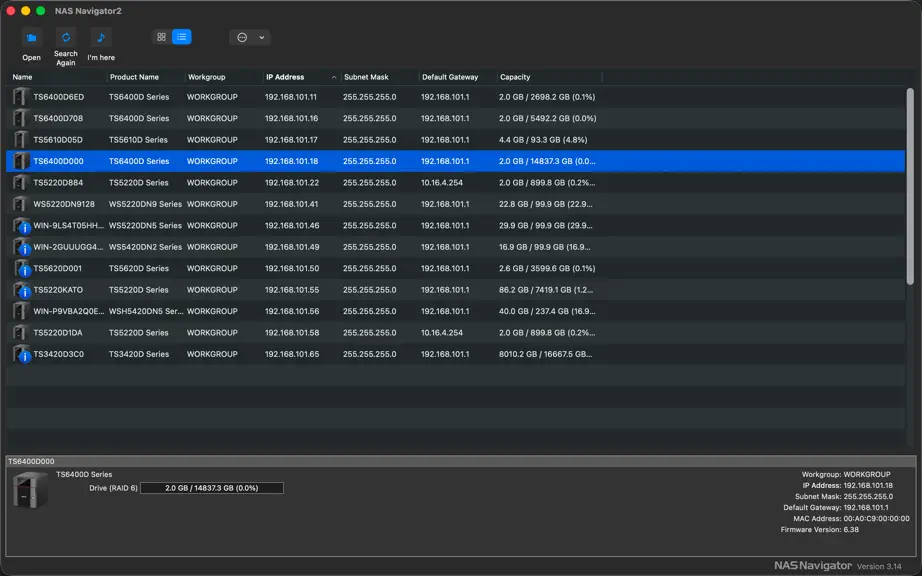Click IP address 192.168.101.22 cell
This screenshot has width=922, height=576.
tap(292, 183)
